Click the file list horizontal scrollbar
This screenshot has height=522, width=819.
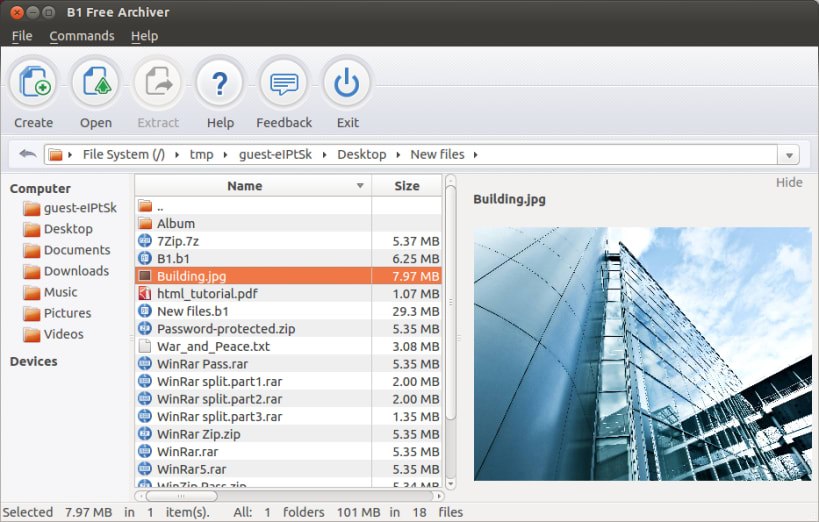[x=181, y=495]
